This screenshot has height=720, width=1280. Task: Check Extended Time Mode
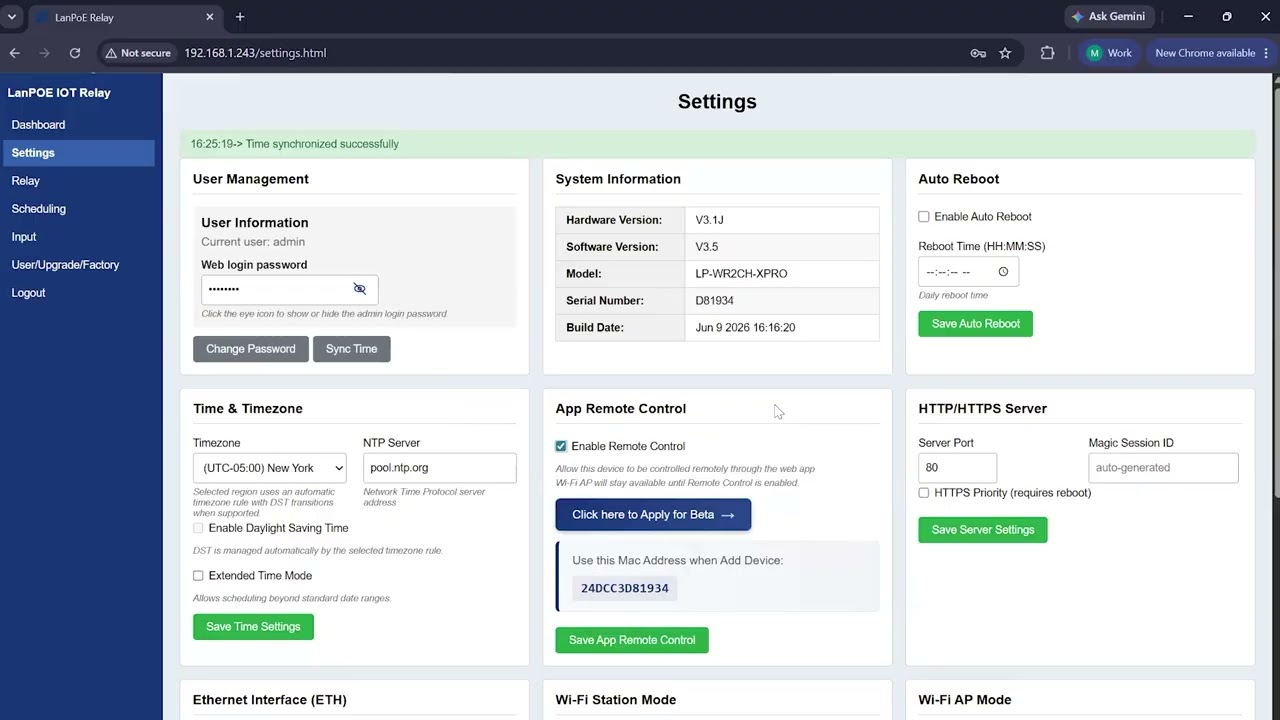(198, 576)
